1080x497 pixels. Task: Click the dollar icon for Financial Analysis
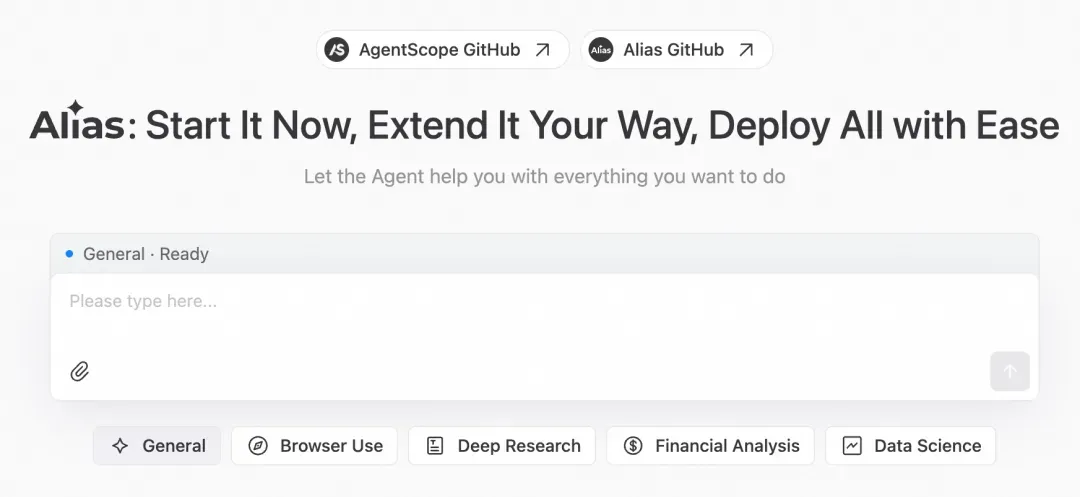(633, 446)
